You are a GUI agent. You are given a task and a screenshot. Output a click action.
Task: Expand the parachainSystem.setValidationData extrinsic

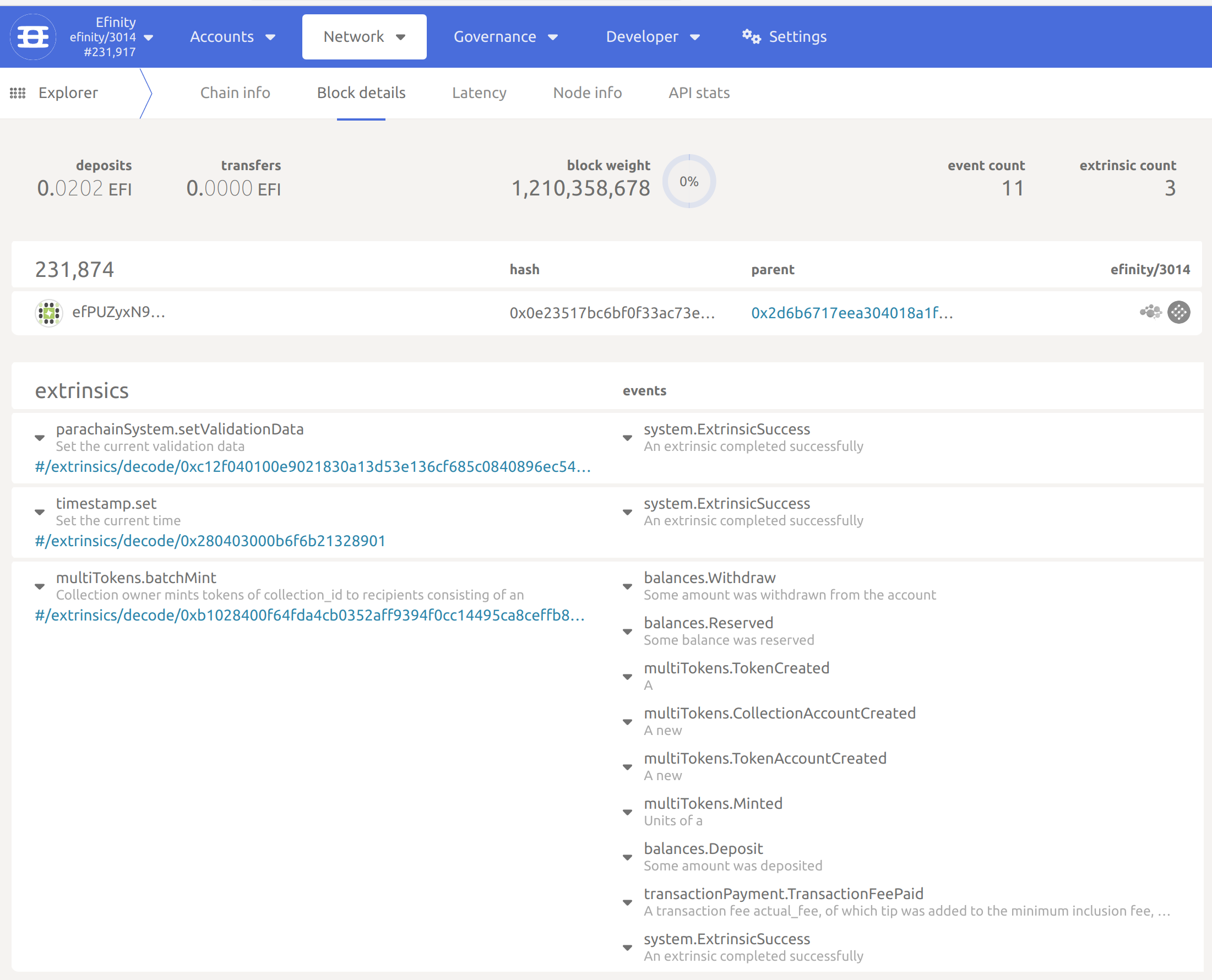[x=40, y=438]
